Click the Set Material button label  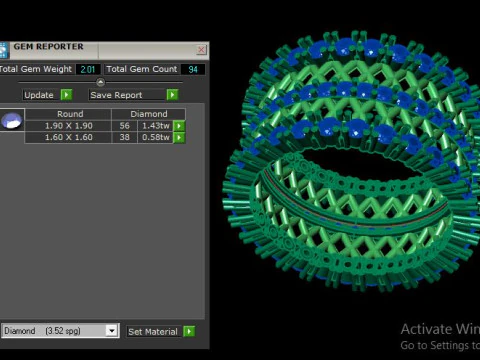coord(153,332)
